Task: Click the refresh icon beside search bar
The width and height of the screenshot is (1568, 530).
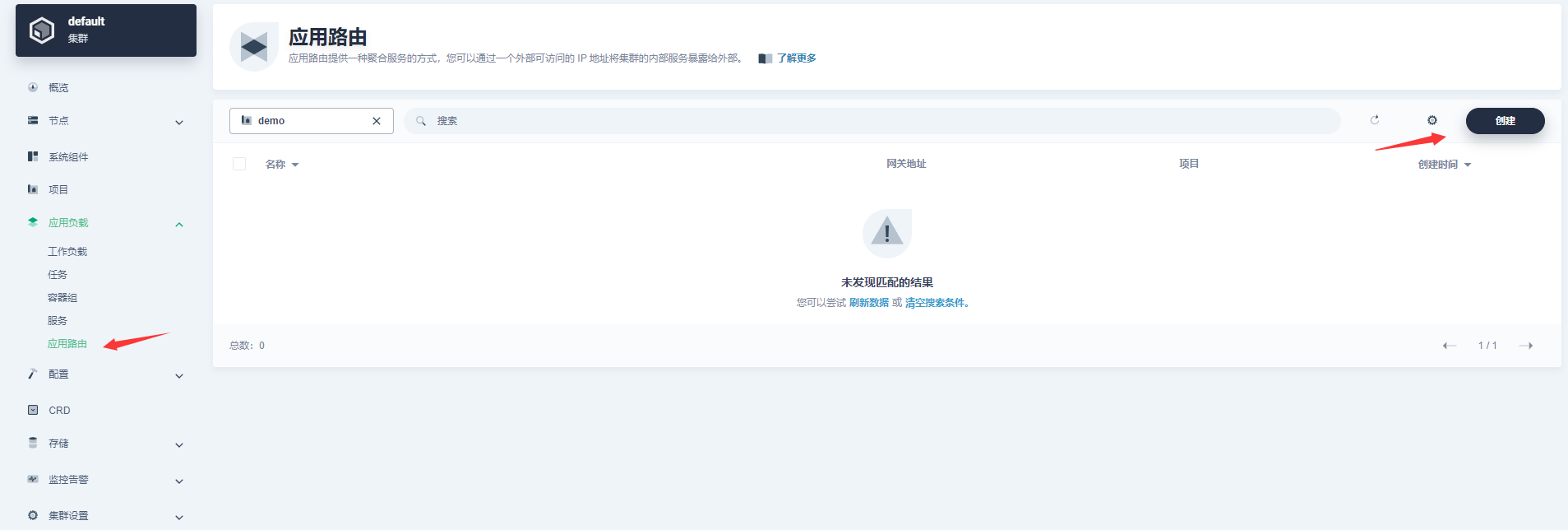Action: pos(1374,120)
